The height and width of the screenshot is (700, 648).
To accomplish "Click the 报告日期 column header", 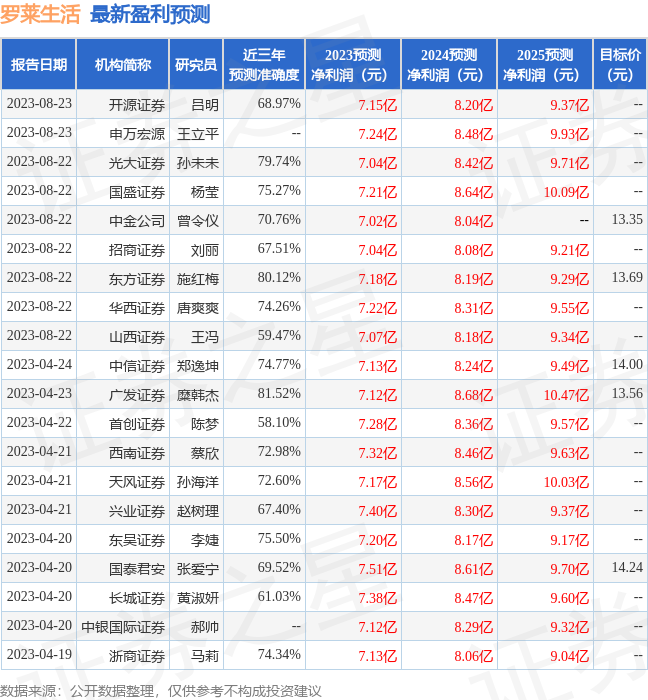I will tap(39, 64).
